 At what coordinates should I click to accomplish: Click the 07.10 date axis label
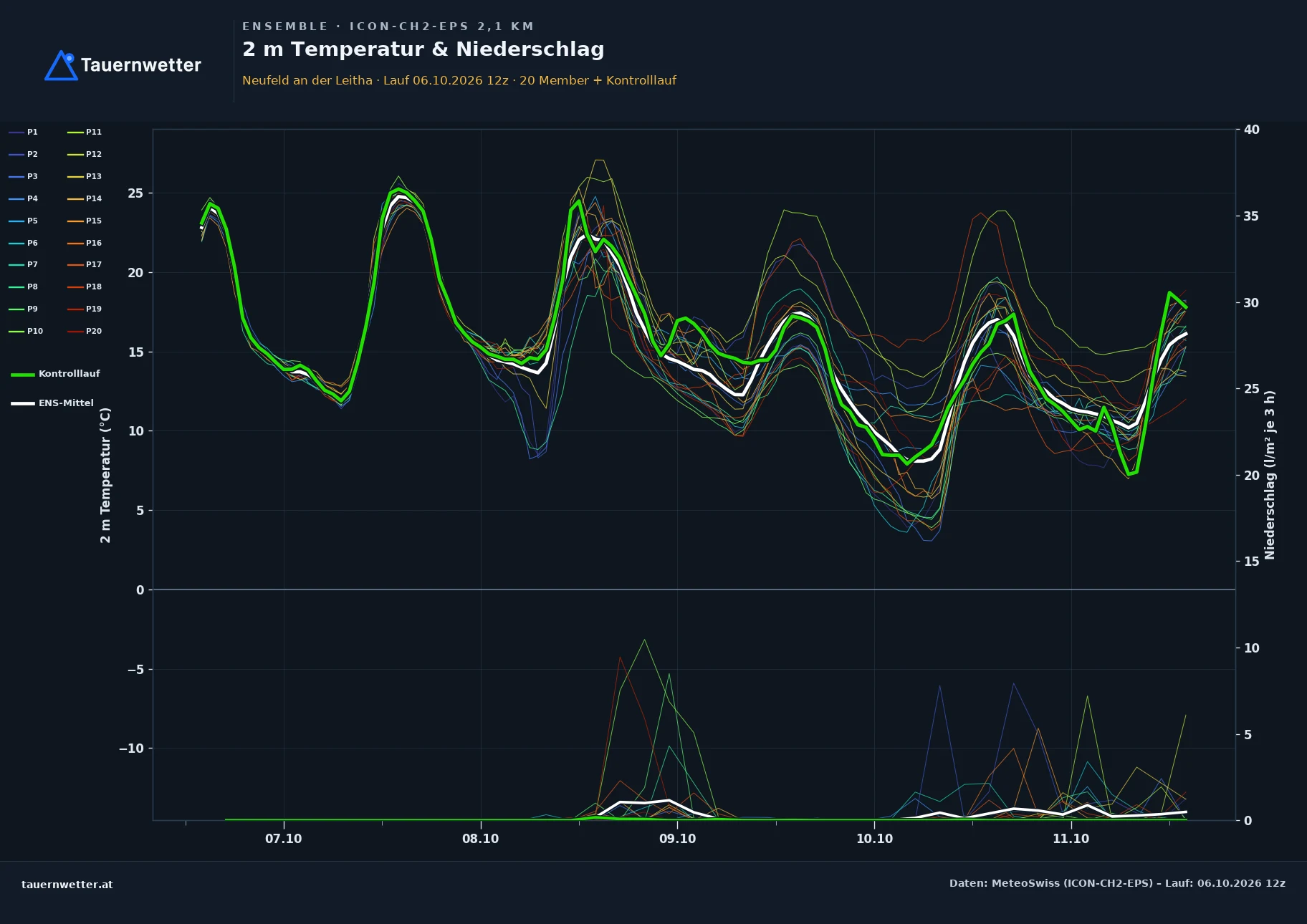tap(284, 839)
